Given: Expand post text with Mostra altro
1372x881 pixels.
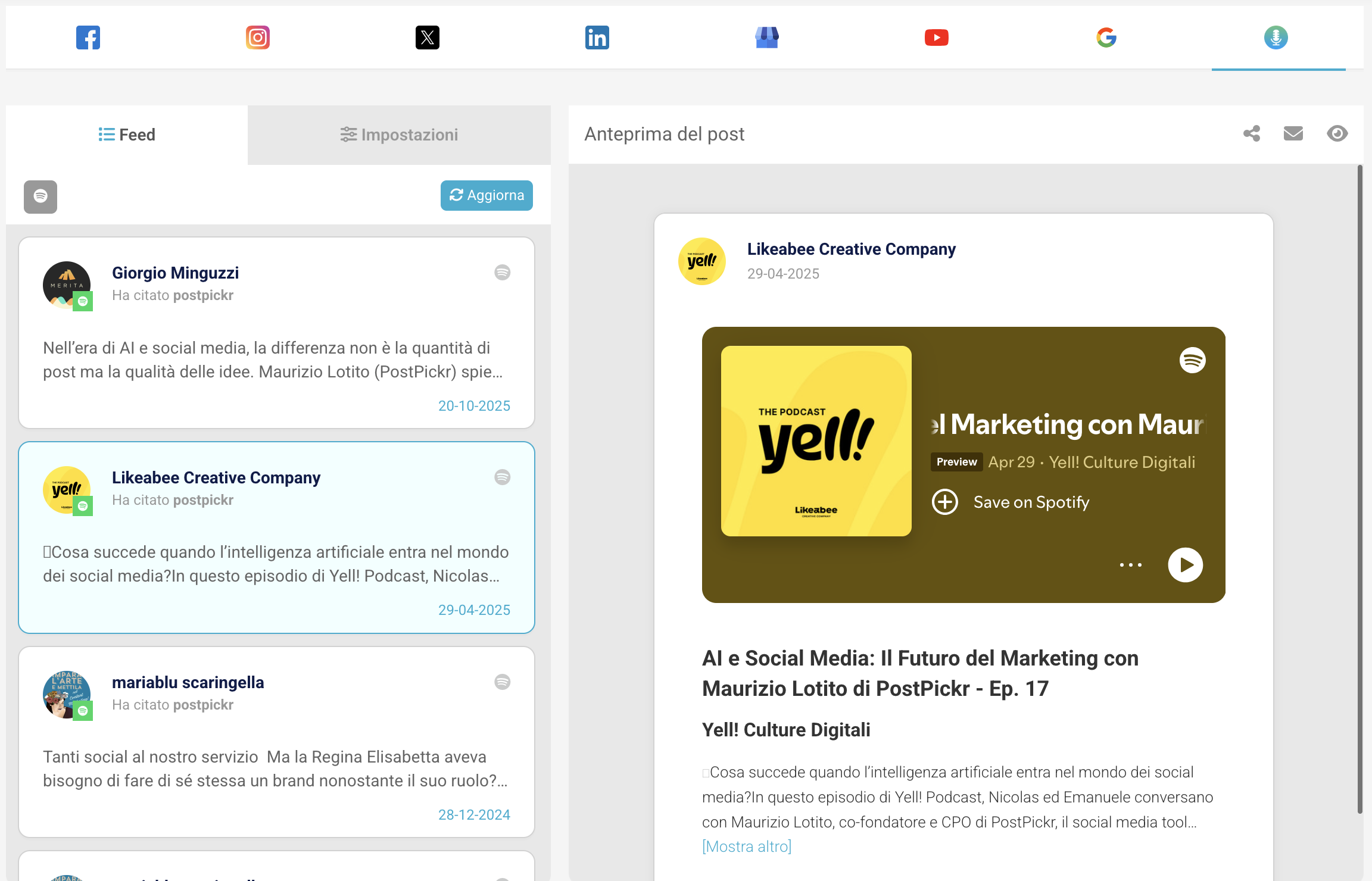Looking at the screenshot, I should coord(747,846).
